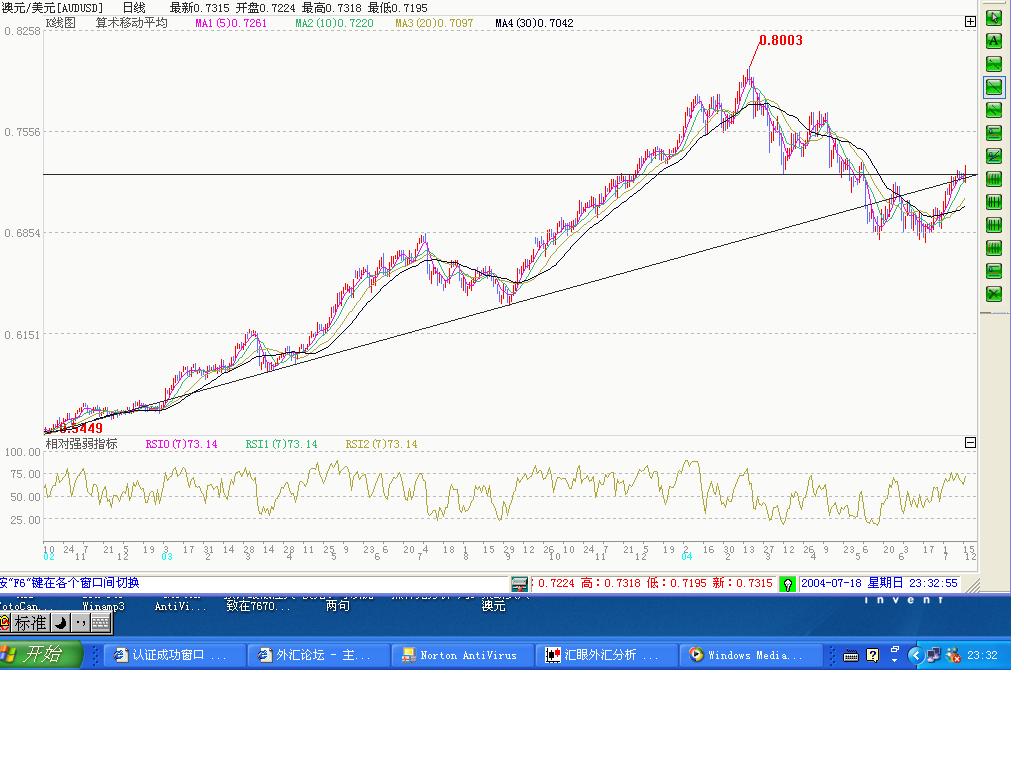Click the IME moon half-width toggle

pyautogui.click(x=60, y=623)
